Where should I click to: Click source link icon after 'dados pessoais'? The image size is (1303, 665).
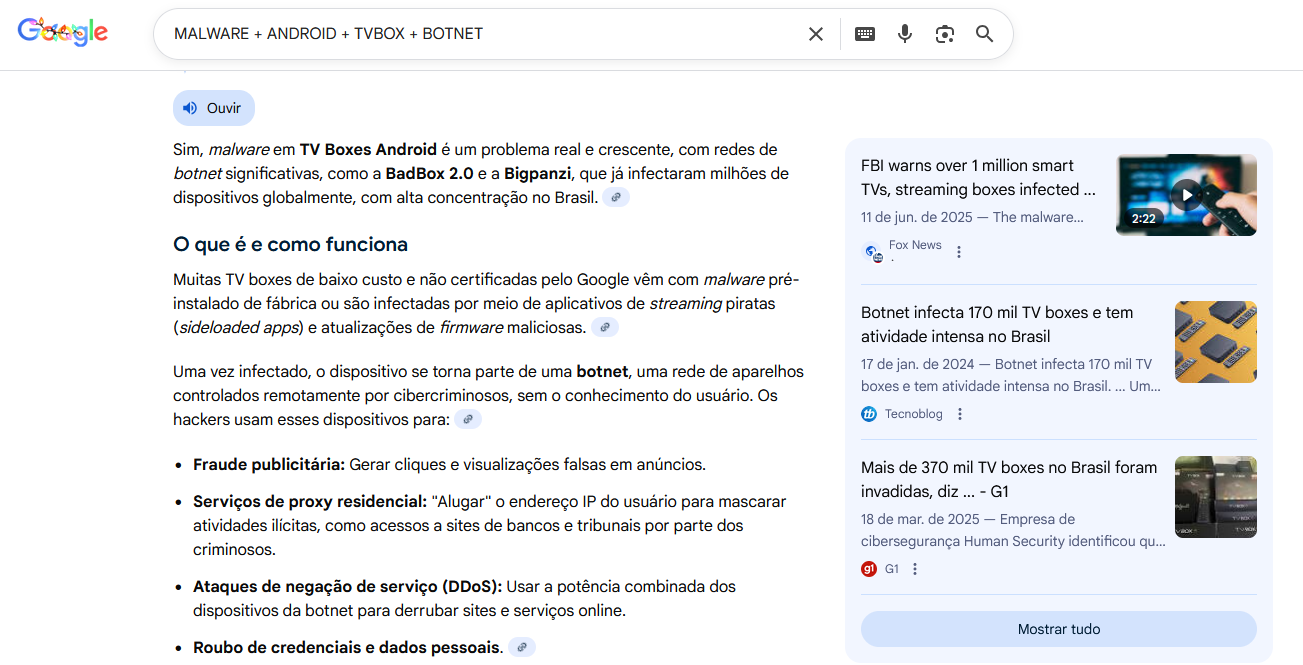522,648
